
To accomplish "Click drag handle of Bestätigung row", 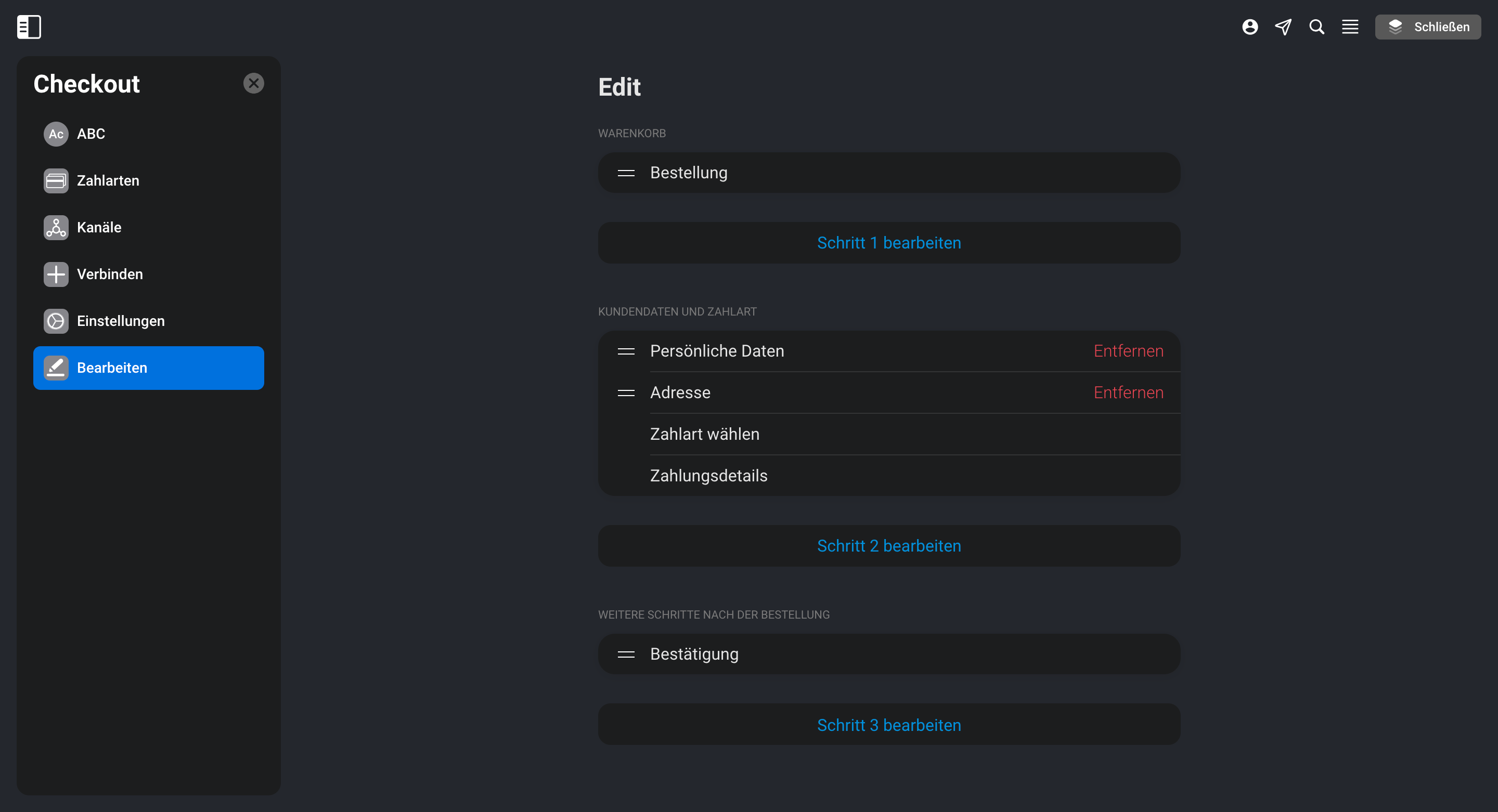I will (x=626, y=654).
